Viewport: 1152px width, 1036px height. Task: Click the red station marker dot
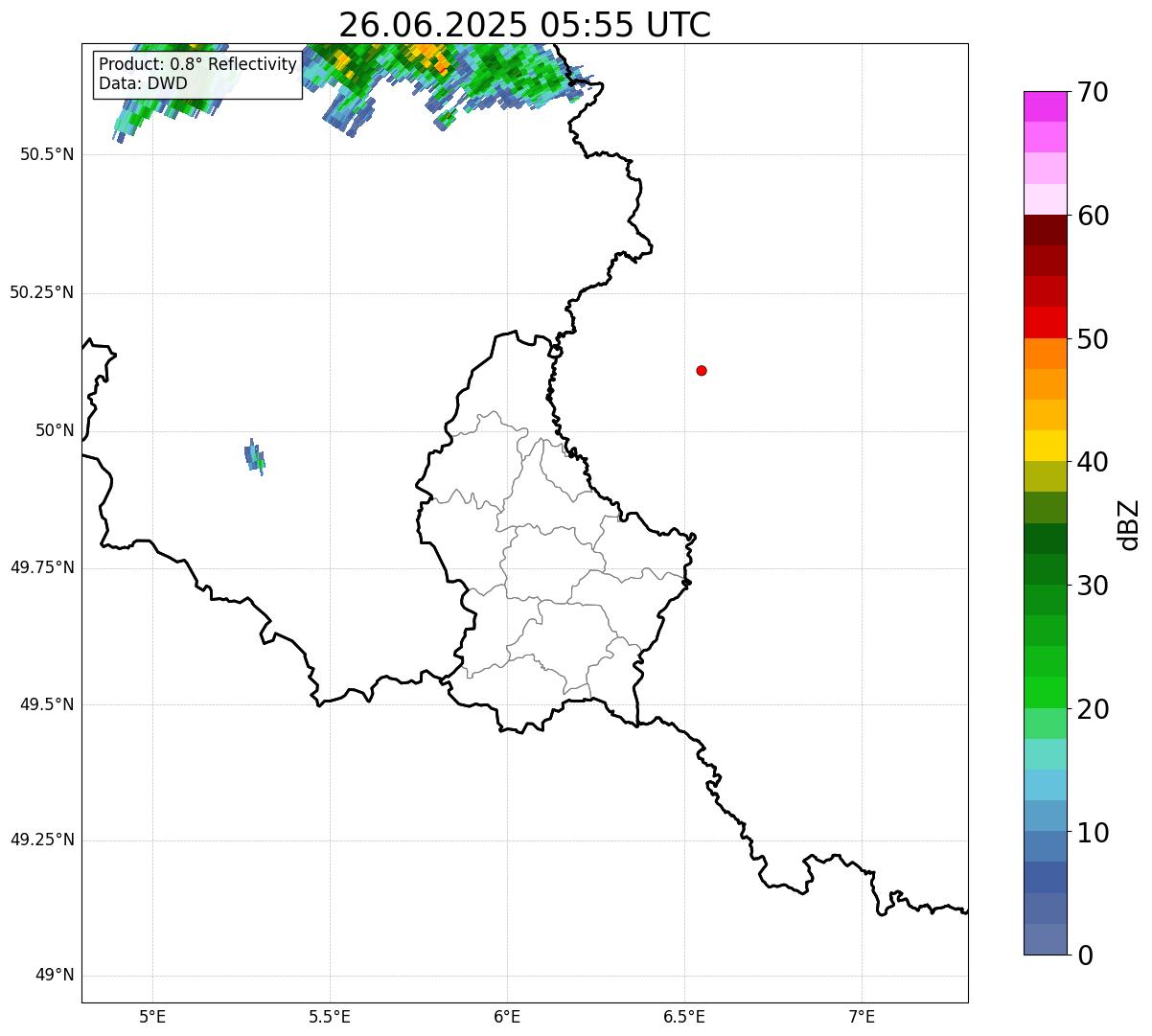coord(702,370)
